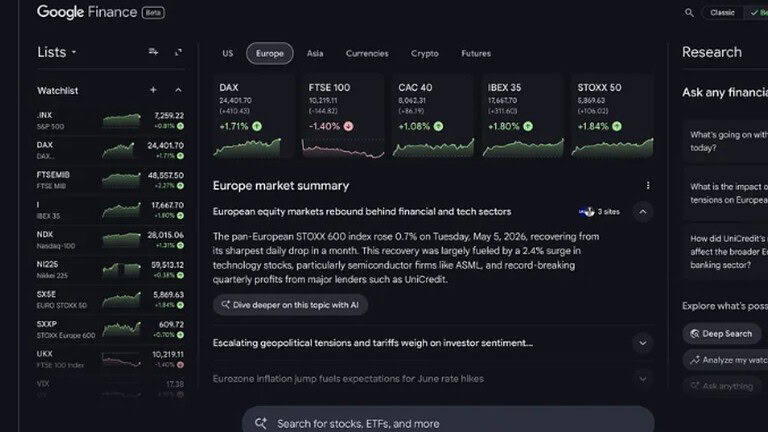Click the Europe market summary heading
Screen dimensions: 768x432
click(281, 186)
